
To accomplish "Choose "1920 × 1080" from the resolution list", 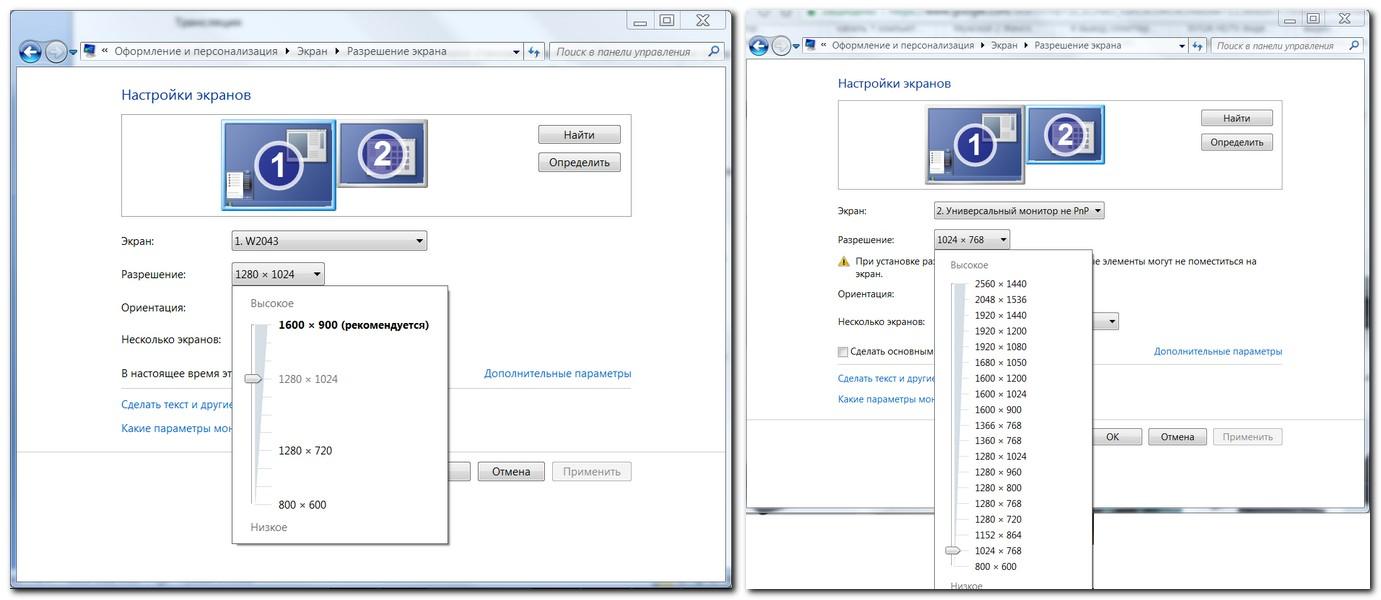I will [1000, 347].
